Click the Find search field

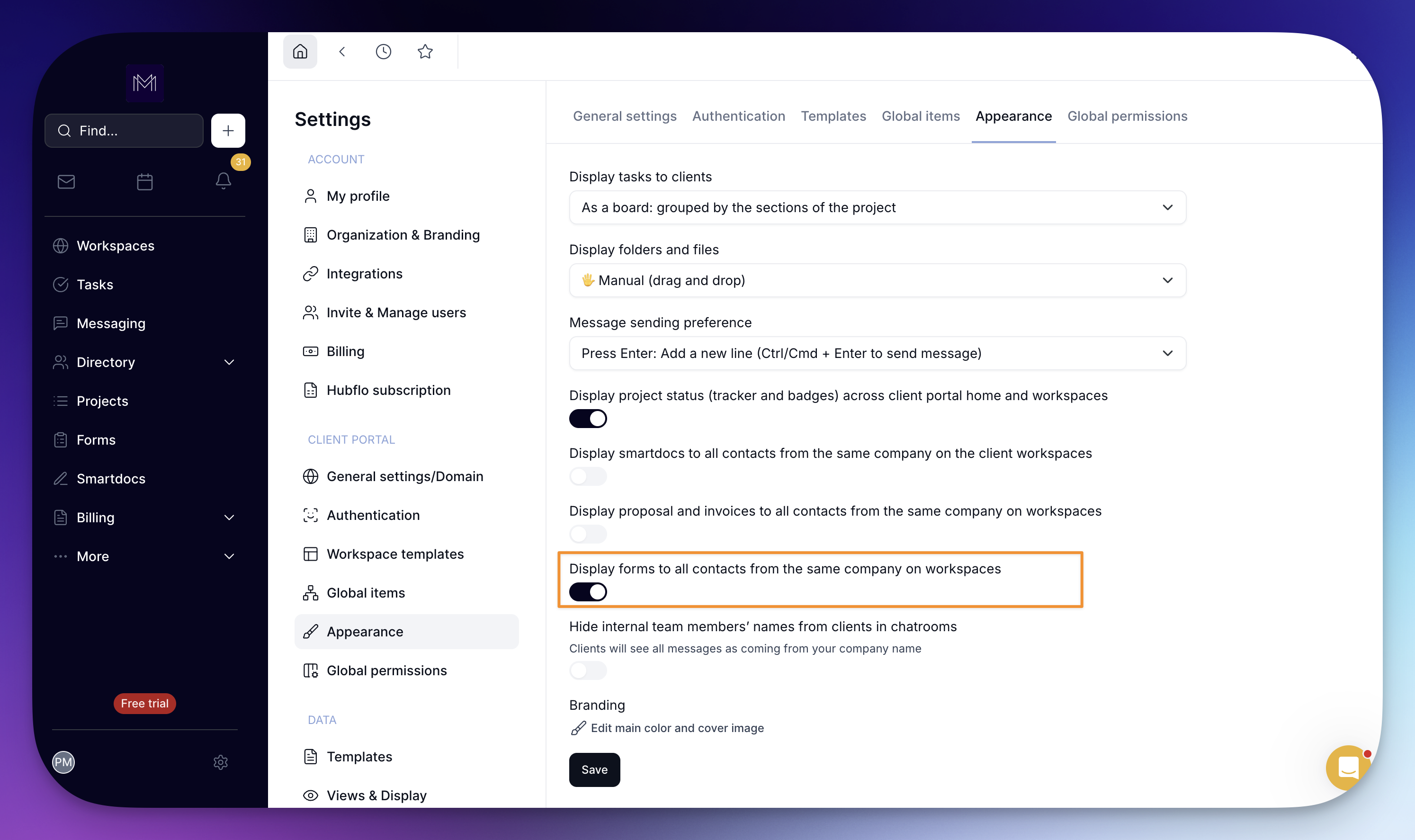tap(124, 131)
